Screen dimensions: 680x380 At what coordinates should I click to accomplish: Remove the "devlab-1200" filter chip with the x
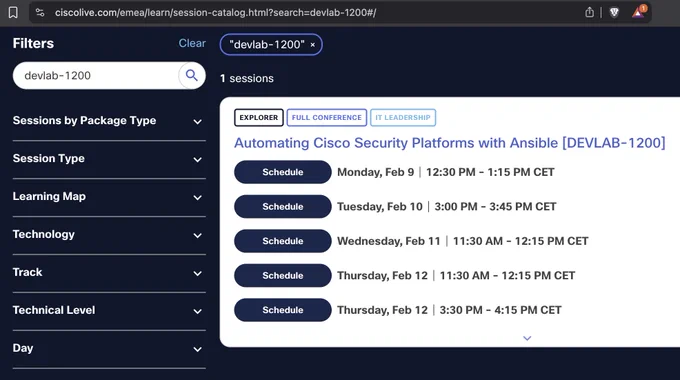pyautogui.click(x=312, y=45)
